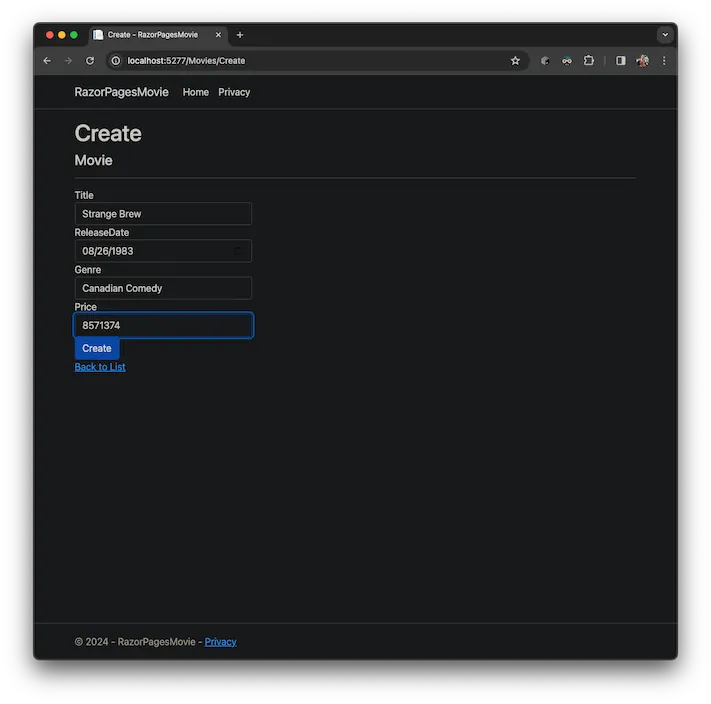Click the RazorPagesMovie brand link

[121, 92]
